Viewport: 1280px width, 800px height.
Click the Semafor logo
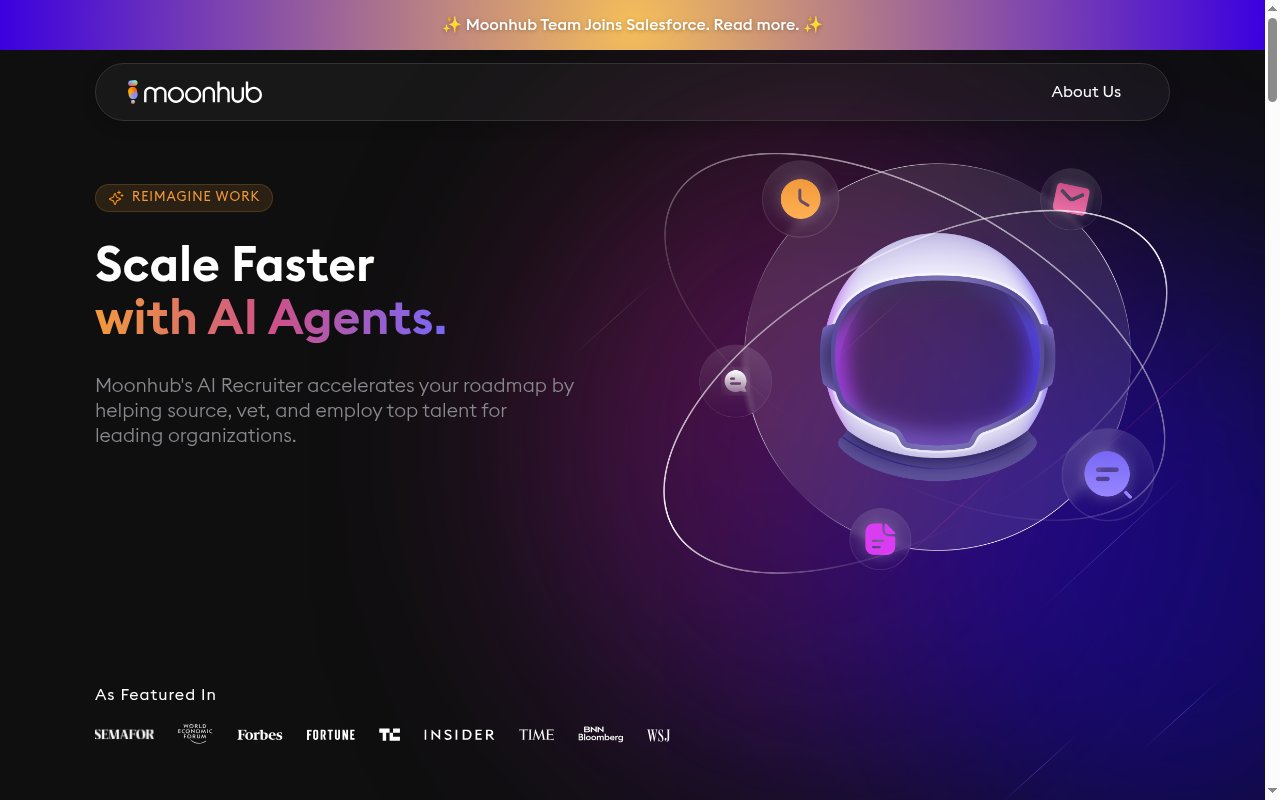125,735
